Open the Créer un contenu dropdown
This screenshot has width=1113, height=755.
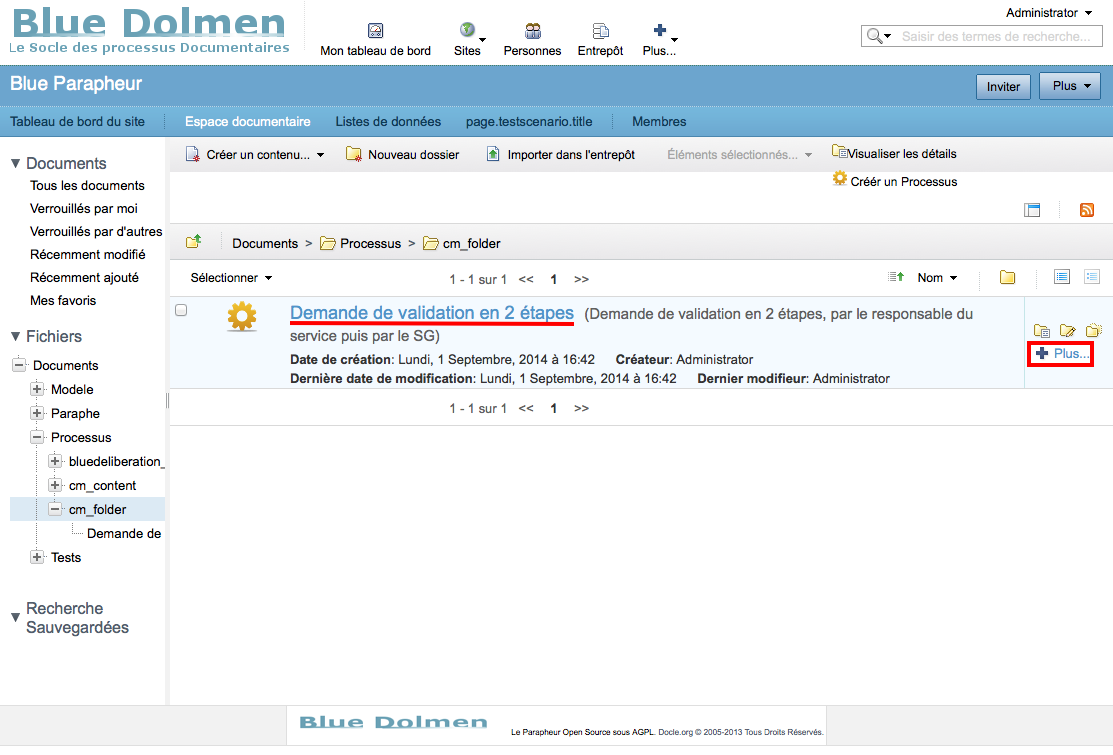pyautogui.click(x=255, y=155)
